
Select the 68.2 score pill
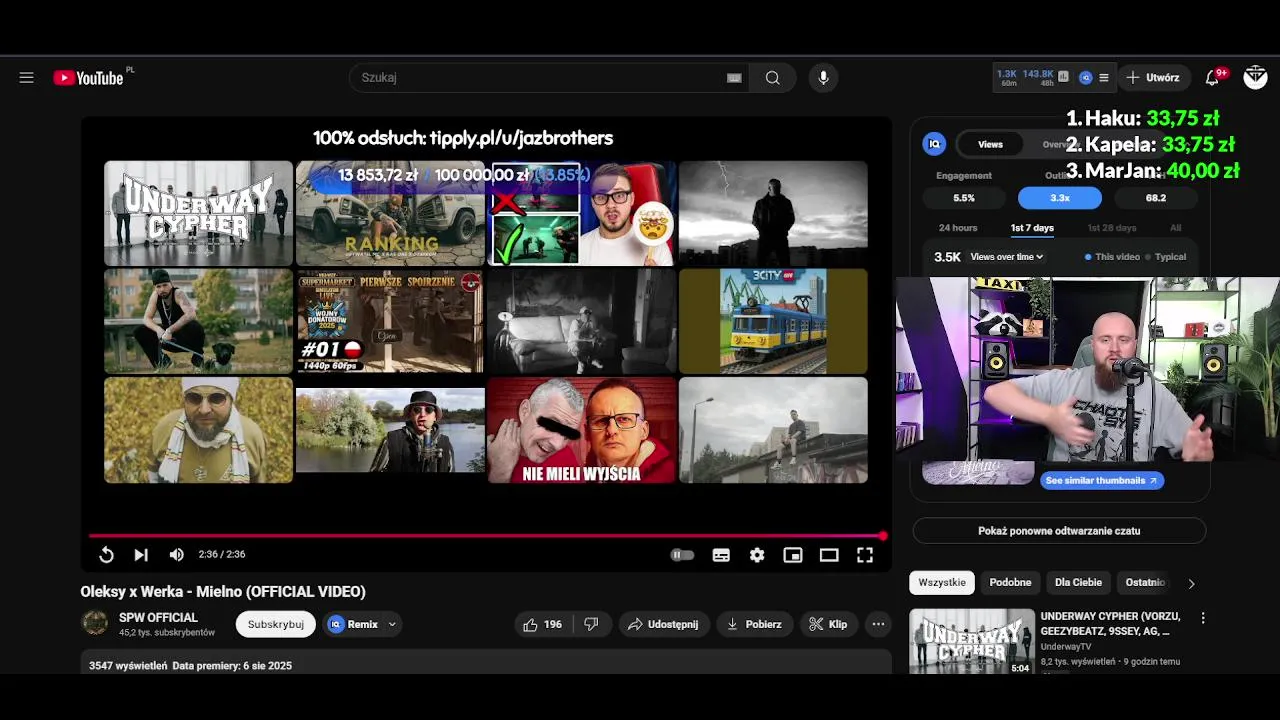(x=1156, y=198)
